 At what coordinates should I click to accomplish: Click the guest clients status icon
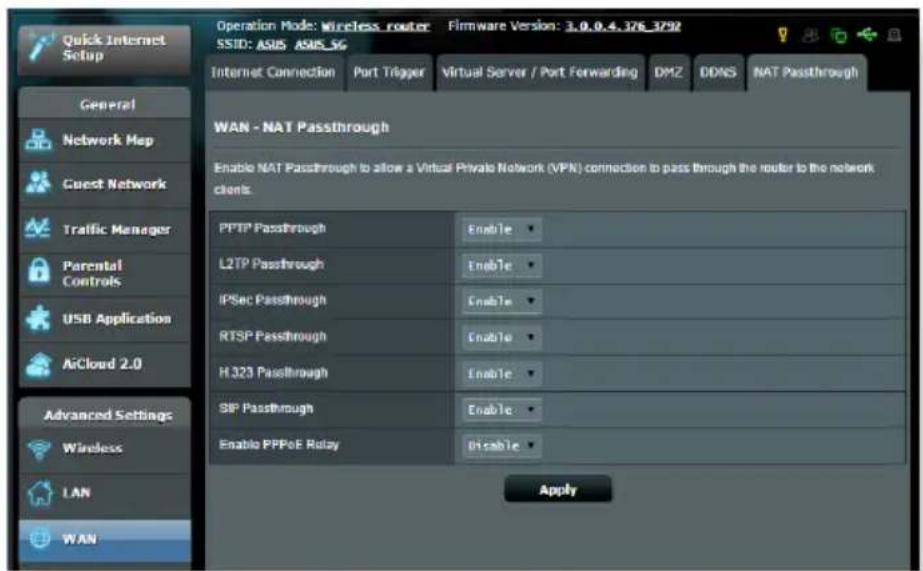point(811,36)
